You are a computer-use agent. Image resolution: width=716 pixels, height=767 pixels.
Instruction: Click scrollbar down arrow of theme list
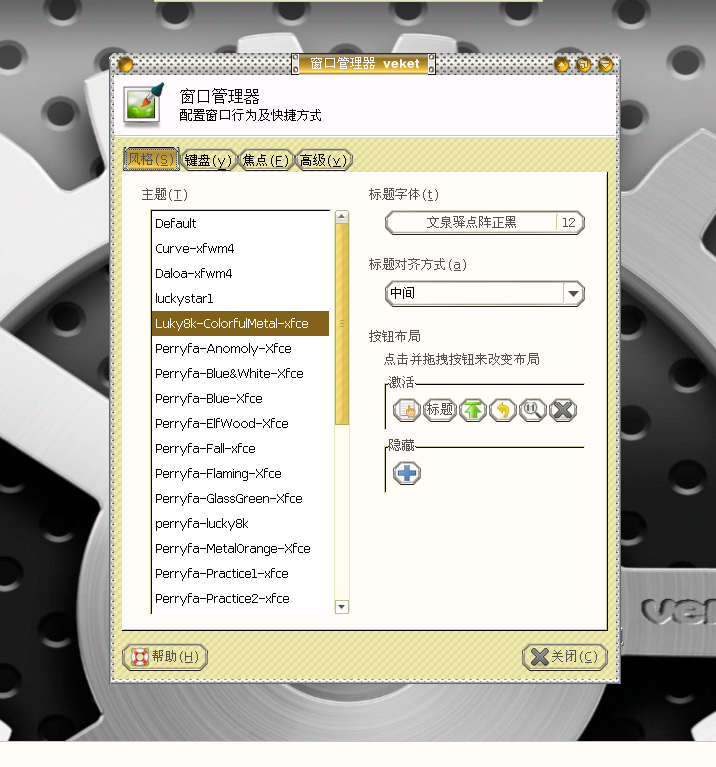(342, 607)
